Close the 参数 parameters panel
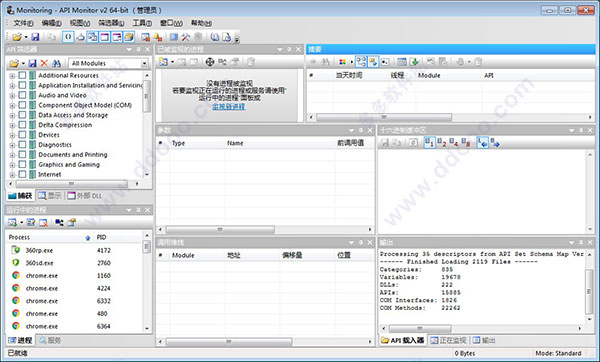600x362 pixels. (x=370, y=130)
